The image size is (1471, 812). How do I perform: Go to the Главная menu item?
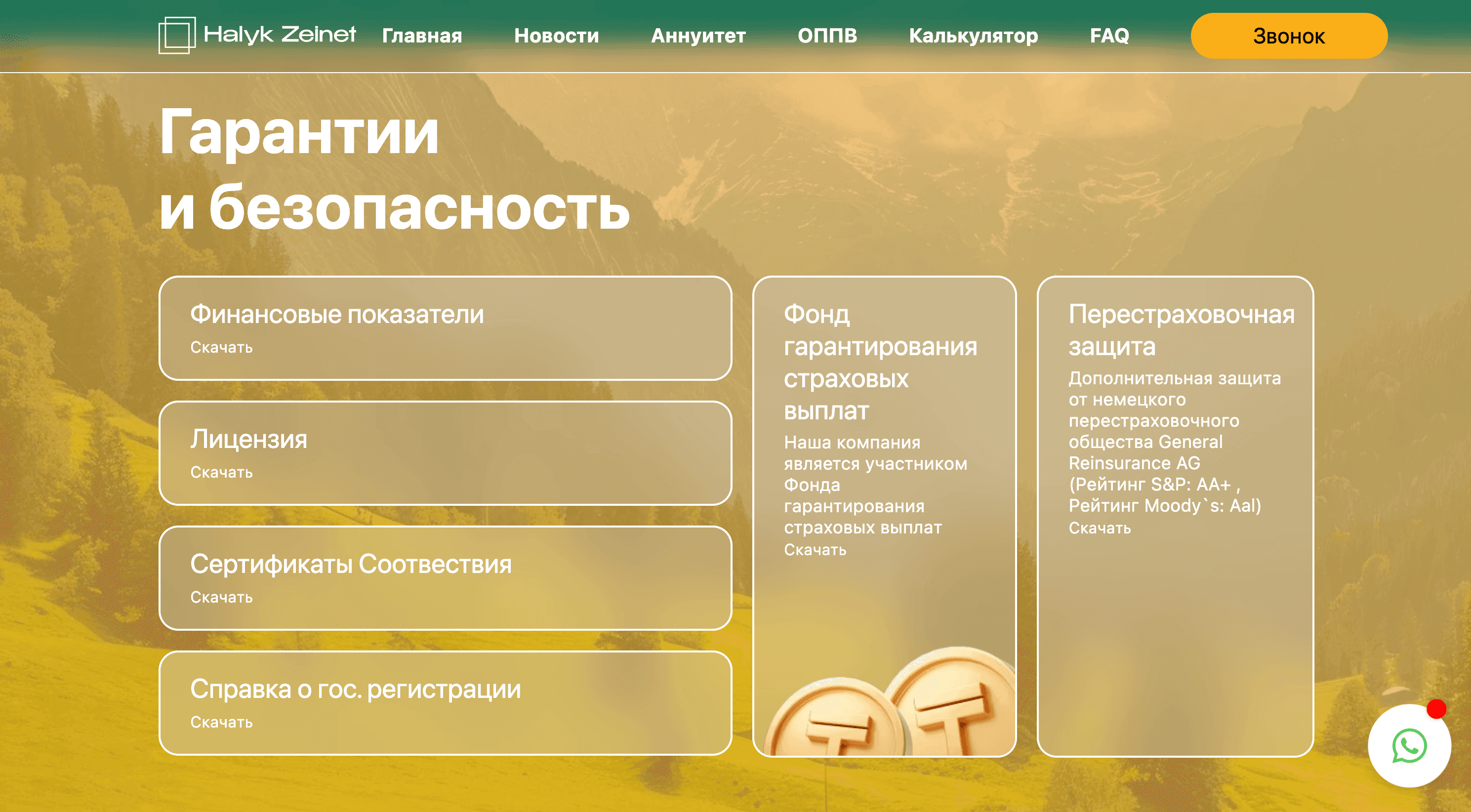[x=421, y=36]
